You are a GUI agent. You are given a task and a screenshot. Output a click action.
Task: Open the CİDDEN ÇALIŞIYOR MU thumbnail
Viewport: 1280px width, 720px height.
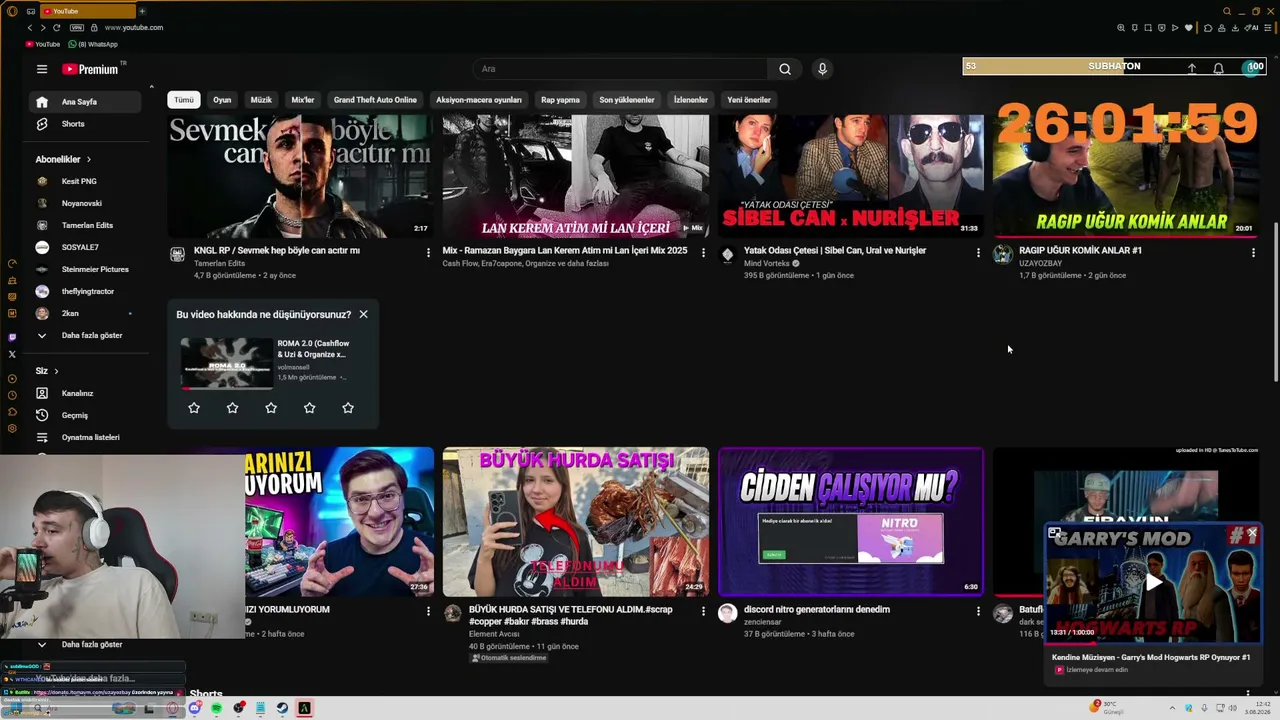tap(850, 522)
